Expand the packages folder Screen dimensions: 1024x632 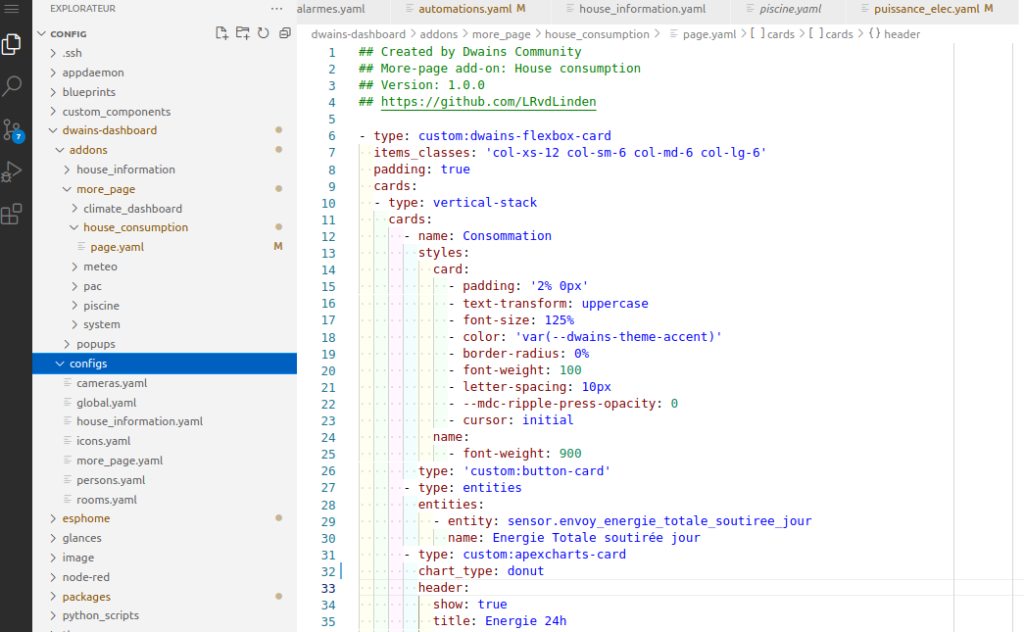(165, 597)
